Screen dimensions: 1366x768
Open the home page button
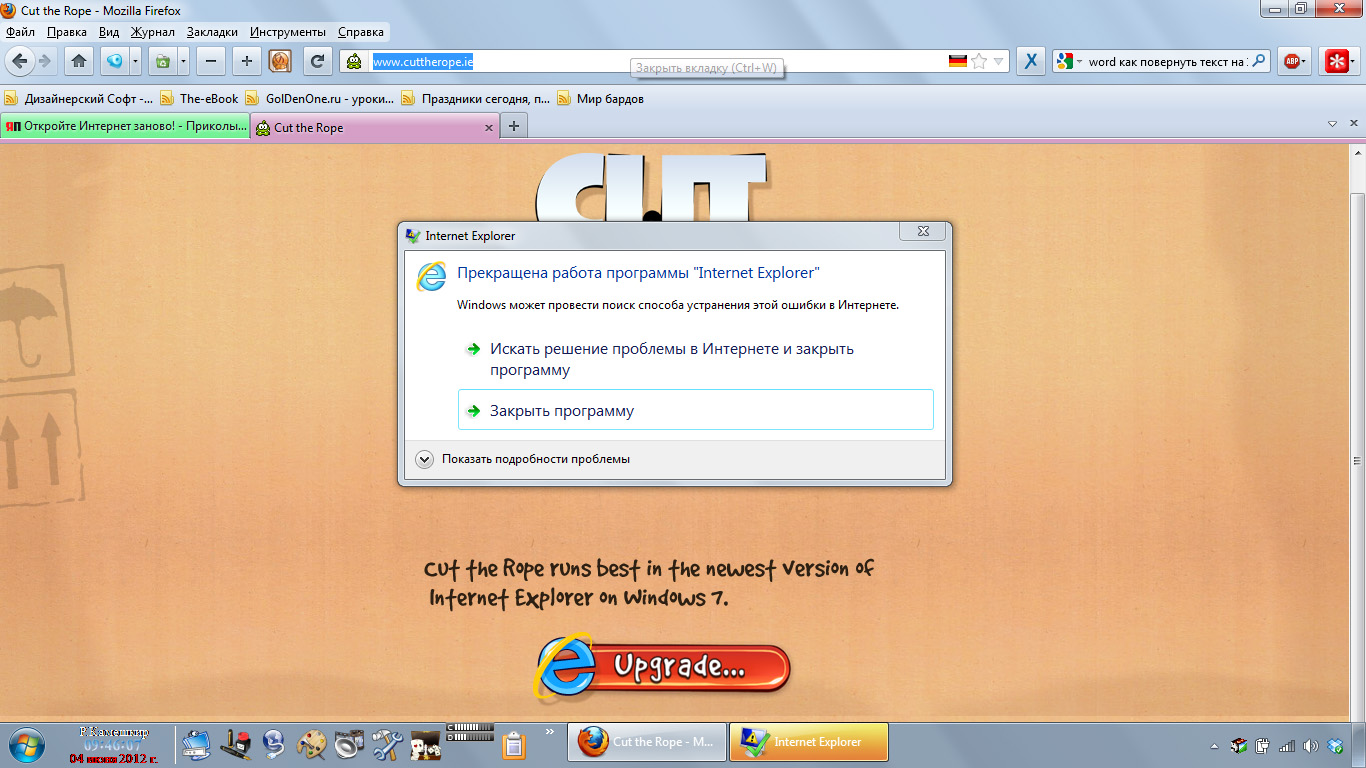coord(79,61)
